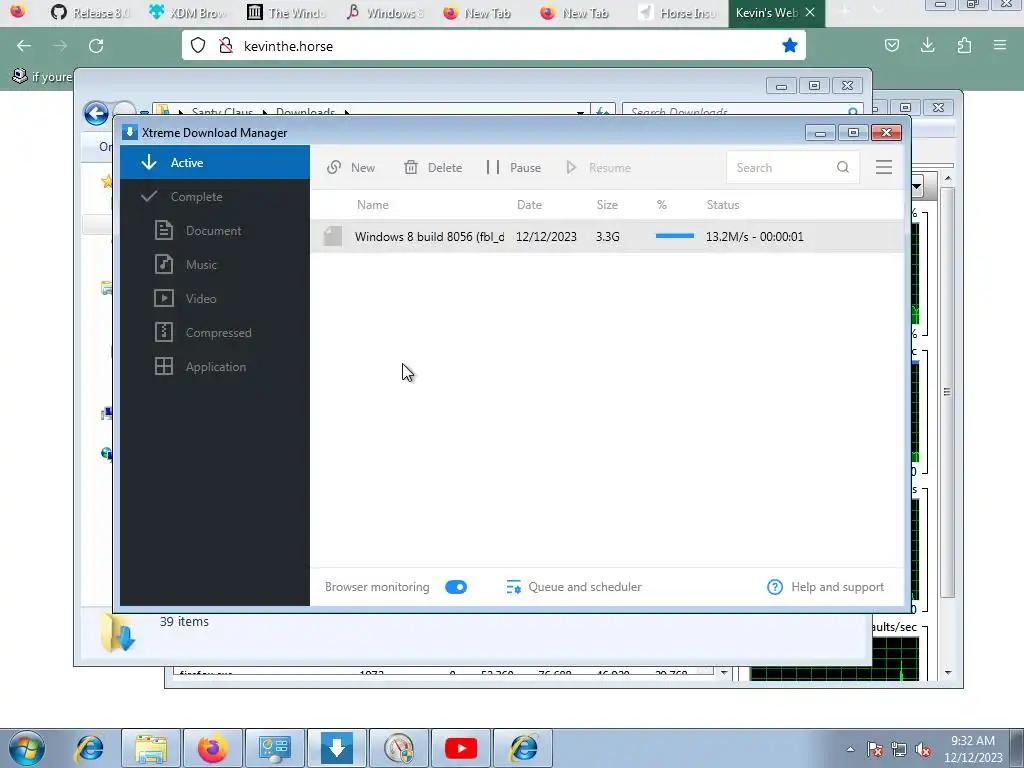Open the Active downloads category

pos(214,163)
